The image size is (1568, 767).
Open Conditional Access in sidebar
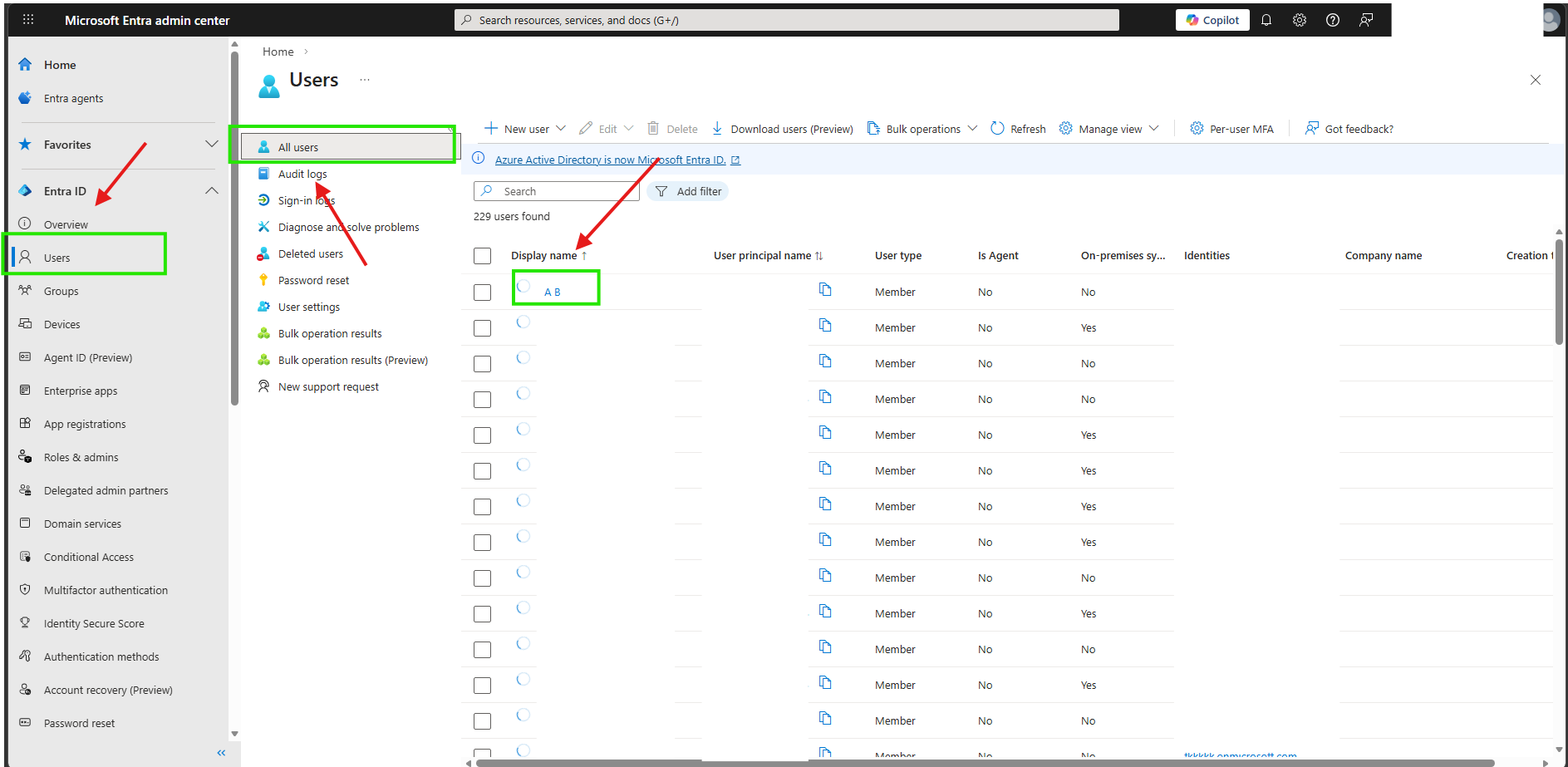[88, 557]
